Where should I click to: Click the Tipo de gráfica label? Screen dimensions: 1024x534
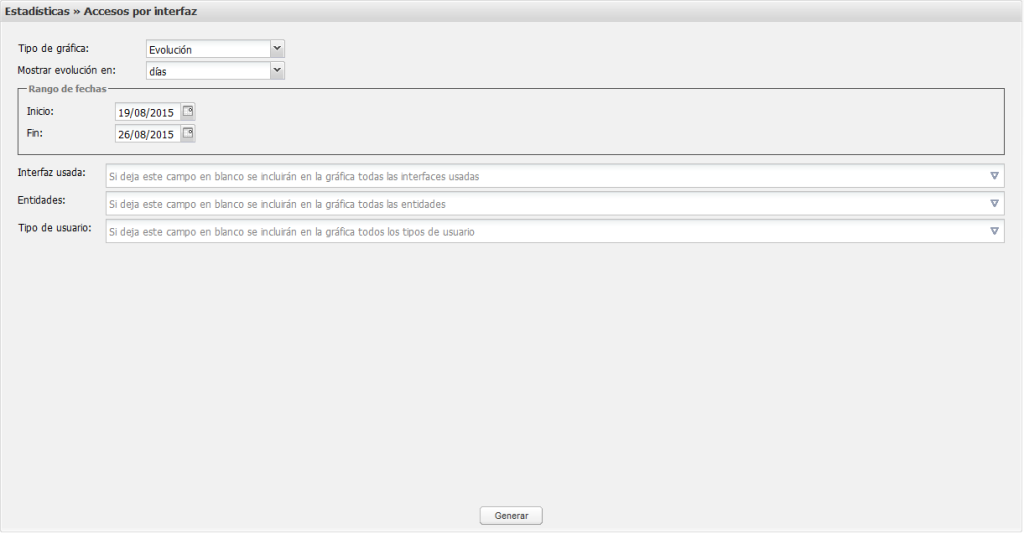click(x=54, y=48)
